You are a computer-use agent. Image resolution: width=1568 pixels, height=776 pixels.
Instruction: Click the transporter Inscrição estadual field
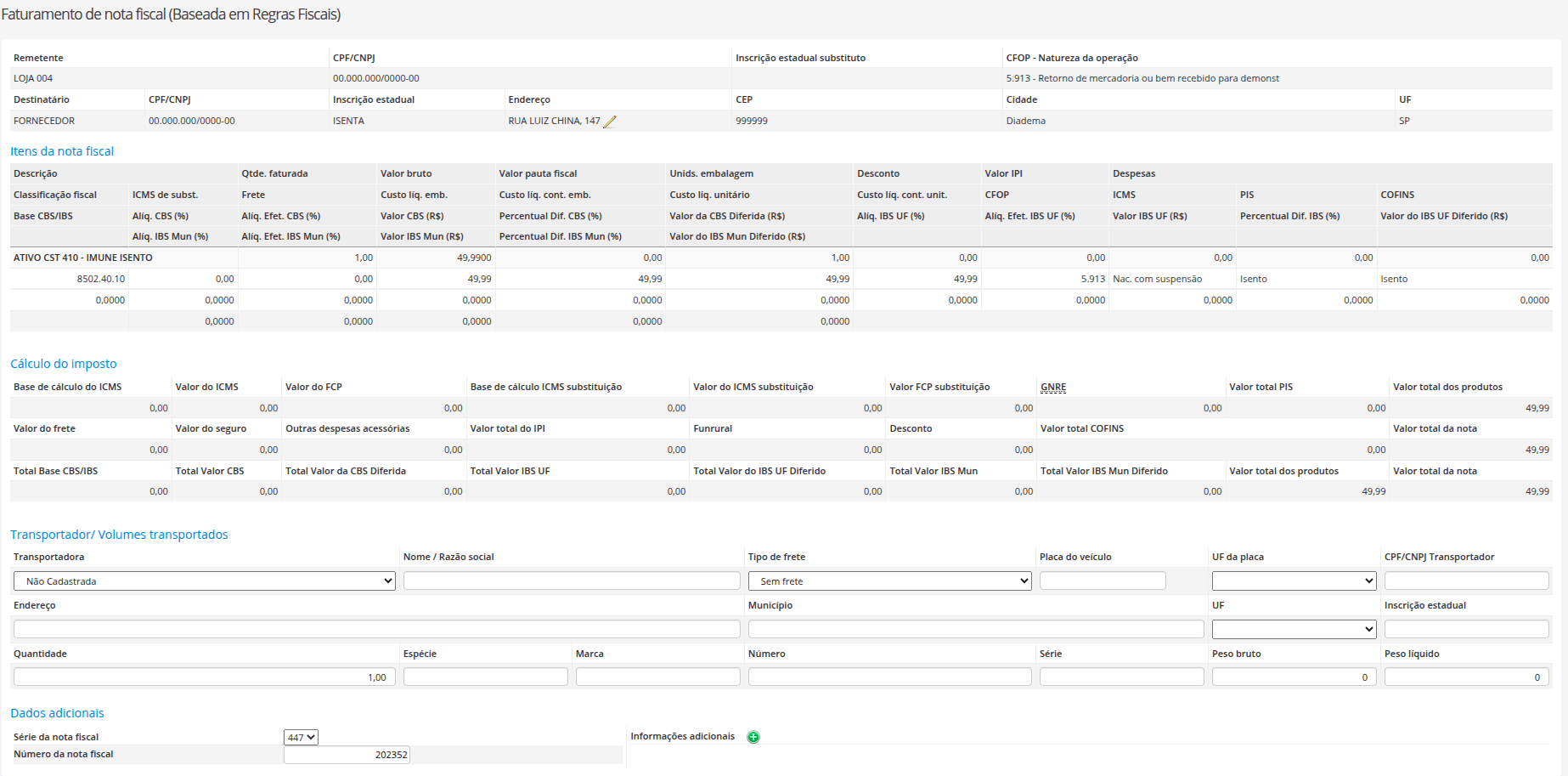(1467, 629)
